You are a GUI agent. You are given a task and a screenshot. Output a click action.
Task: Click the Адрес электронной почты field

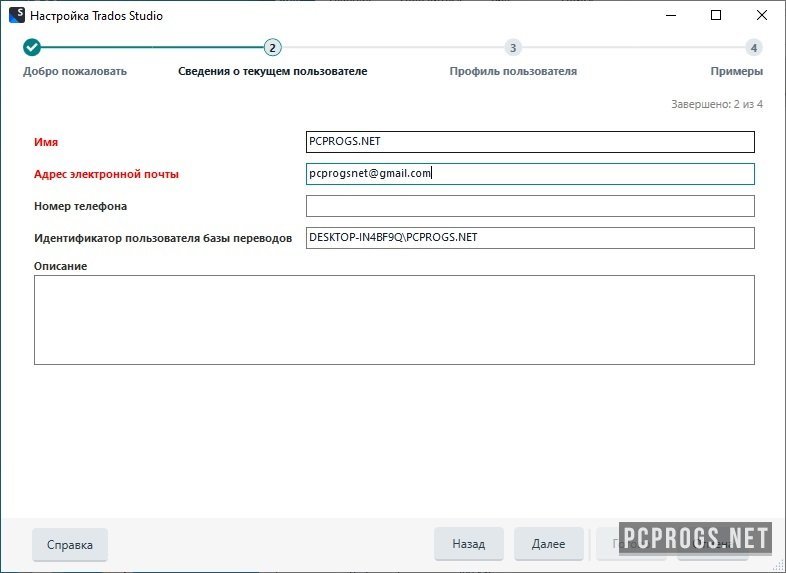(530, 174)
